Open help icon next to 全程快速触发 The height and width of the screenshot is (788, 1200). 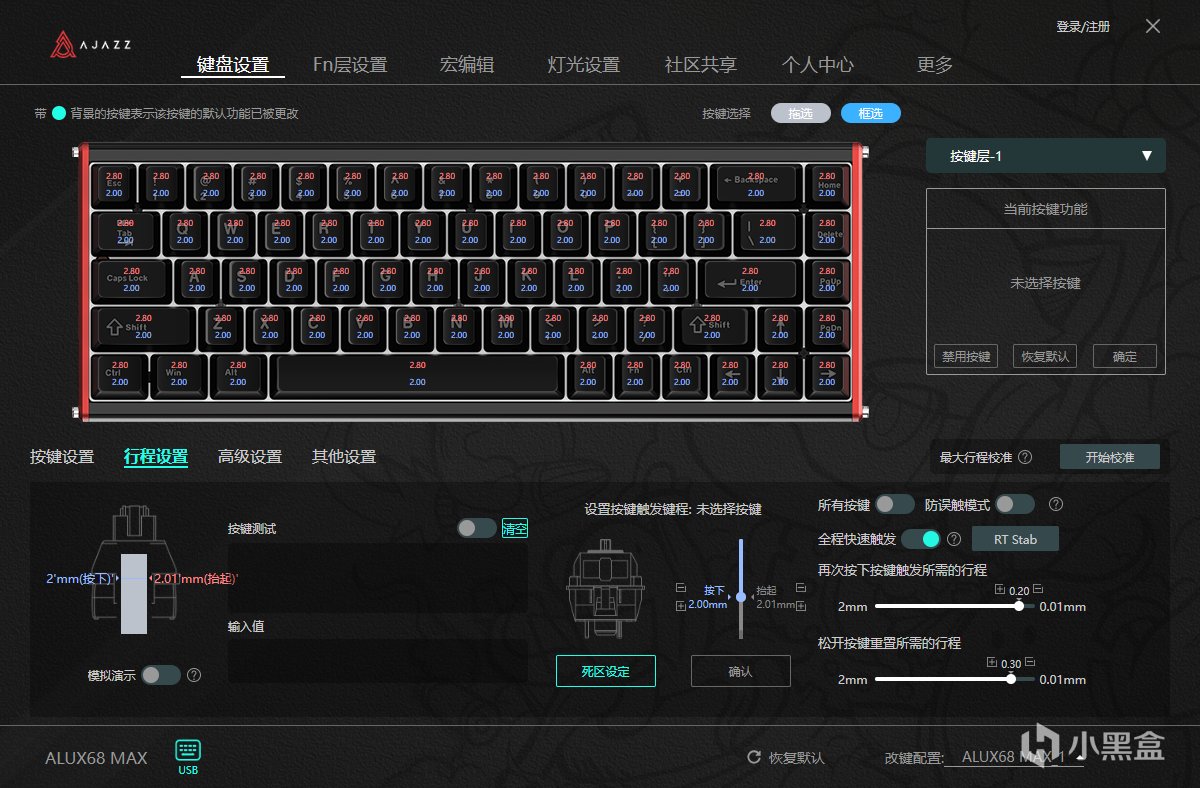coord(954,539)
